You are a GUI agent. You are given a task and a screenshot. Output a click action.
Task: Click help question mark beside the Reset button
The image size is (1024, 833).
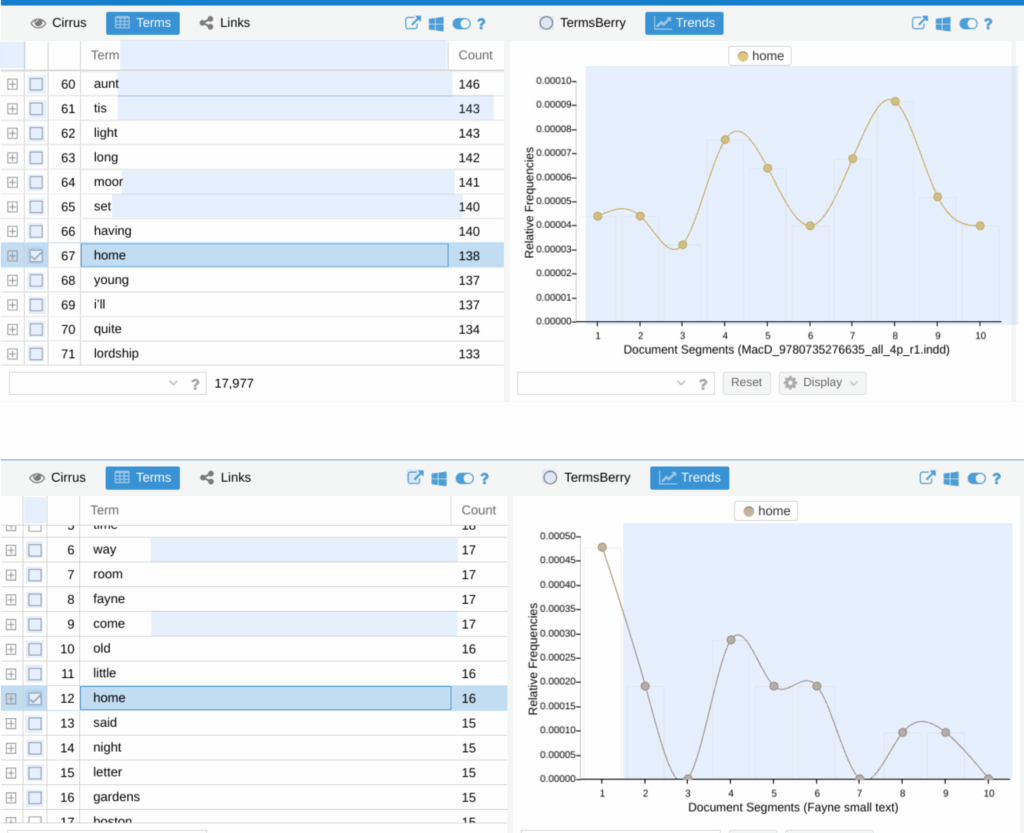[x=703, y=383]
